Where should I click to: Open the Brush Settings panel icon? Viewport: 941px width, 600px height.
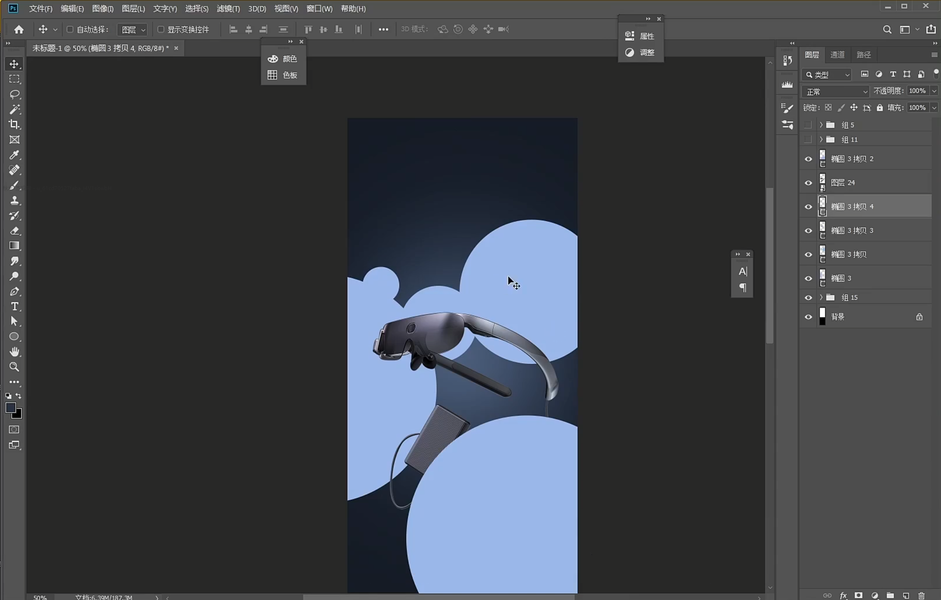787,107
